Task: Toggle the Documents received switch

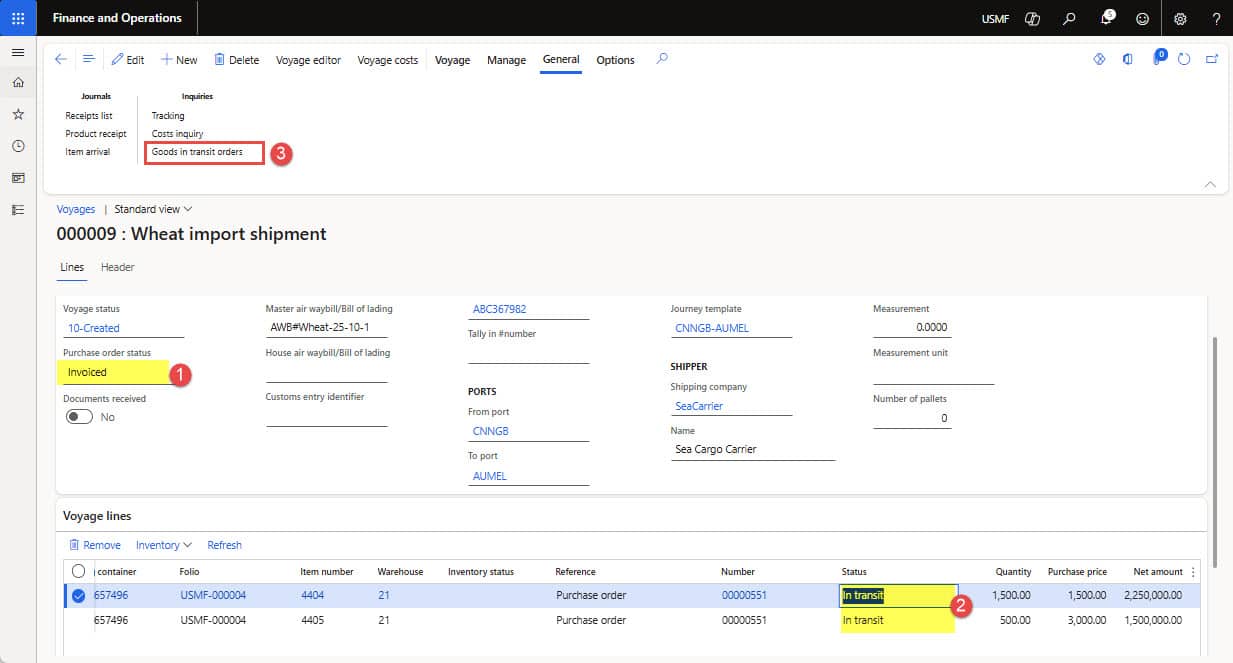Action: 79,417
